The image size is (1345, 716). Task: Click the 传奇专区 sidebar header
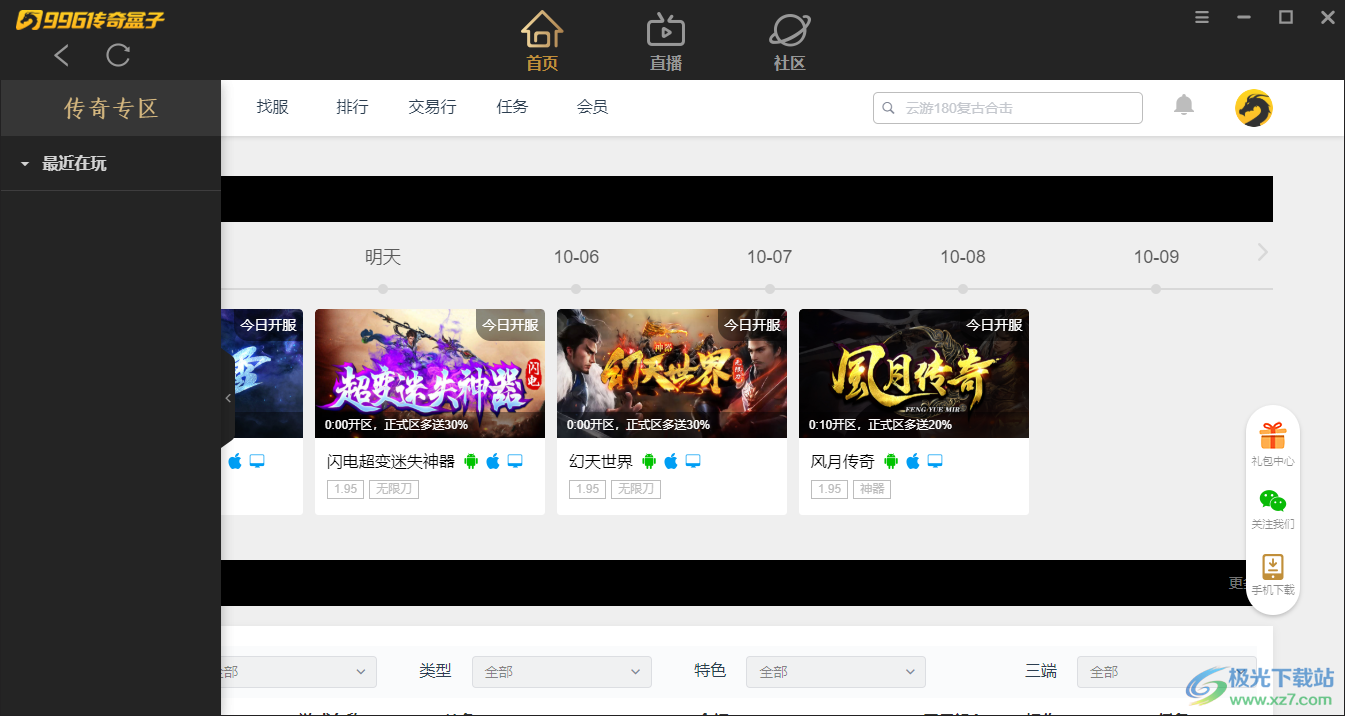[111, 108]
